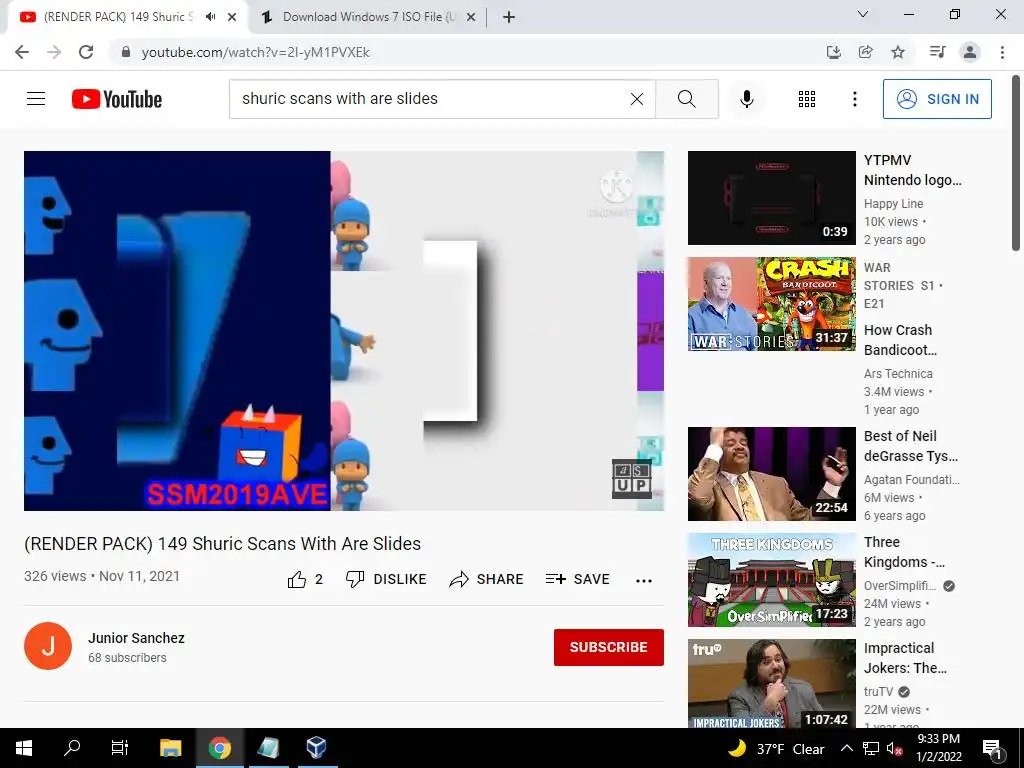Screen dimensions: 1024x768
Task: Show hidden tray icons chevron
Action: [846, 748]
